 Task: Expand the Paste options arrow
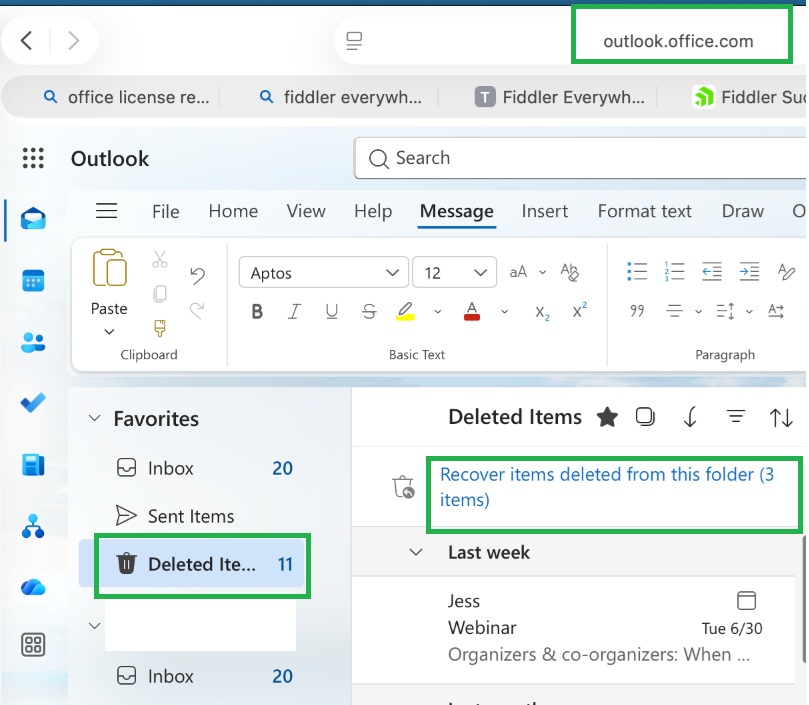(x=109, y=331)
